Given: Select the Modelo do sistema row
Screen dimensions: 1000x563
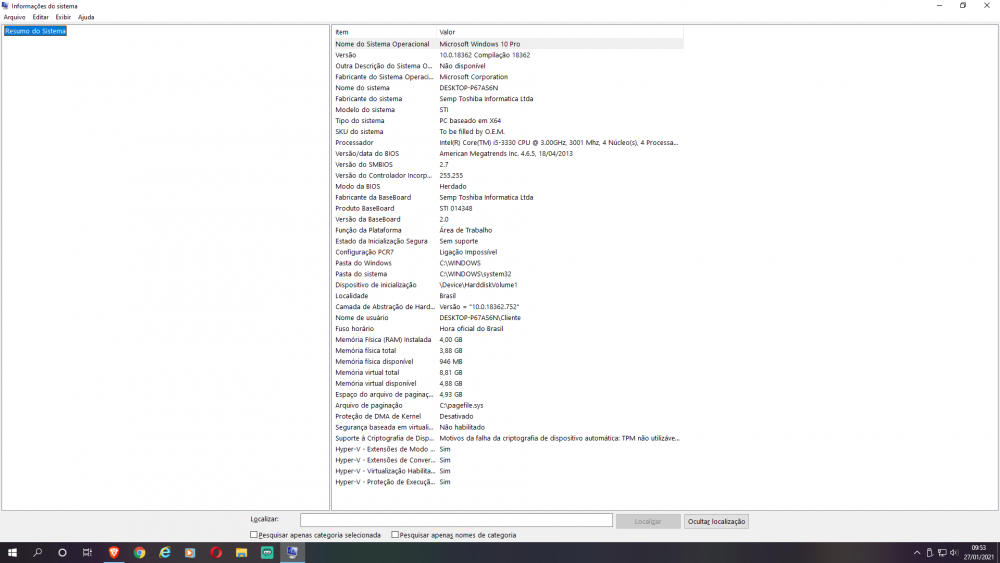Looking at the screenshot, I should click(x=508, y=110).
